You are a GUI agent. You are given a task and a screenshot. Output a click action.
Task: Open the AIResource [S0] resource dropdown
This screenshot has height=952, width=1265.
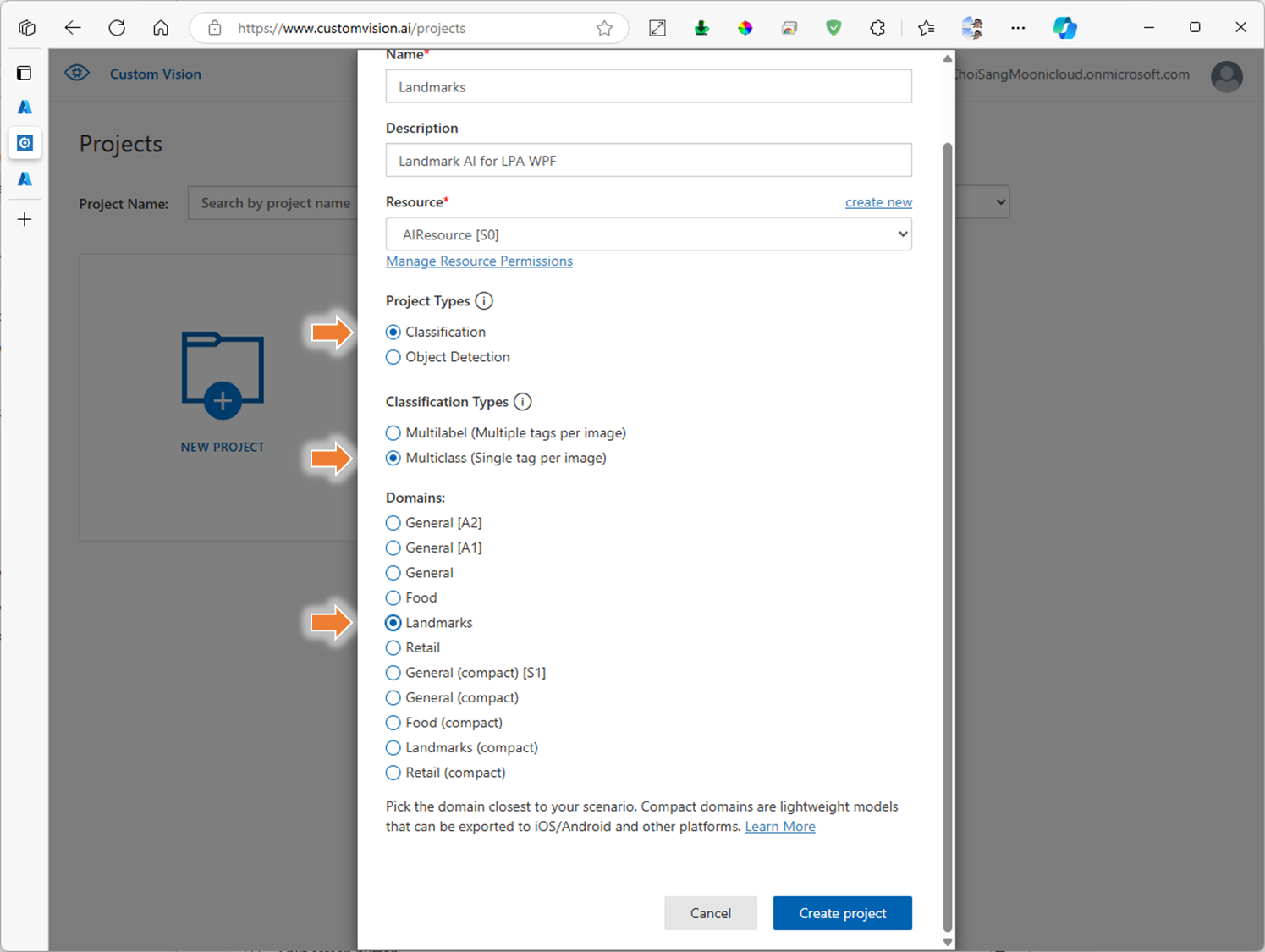[649, 234]
